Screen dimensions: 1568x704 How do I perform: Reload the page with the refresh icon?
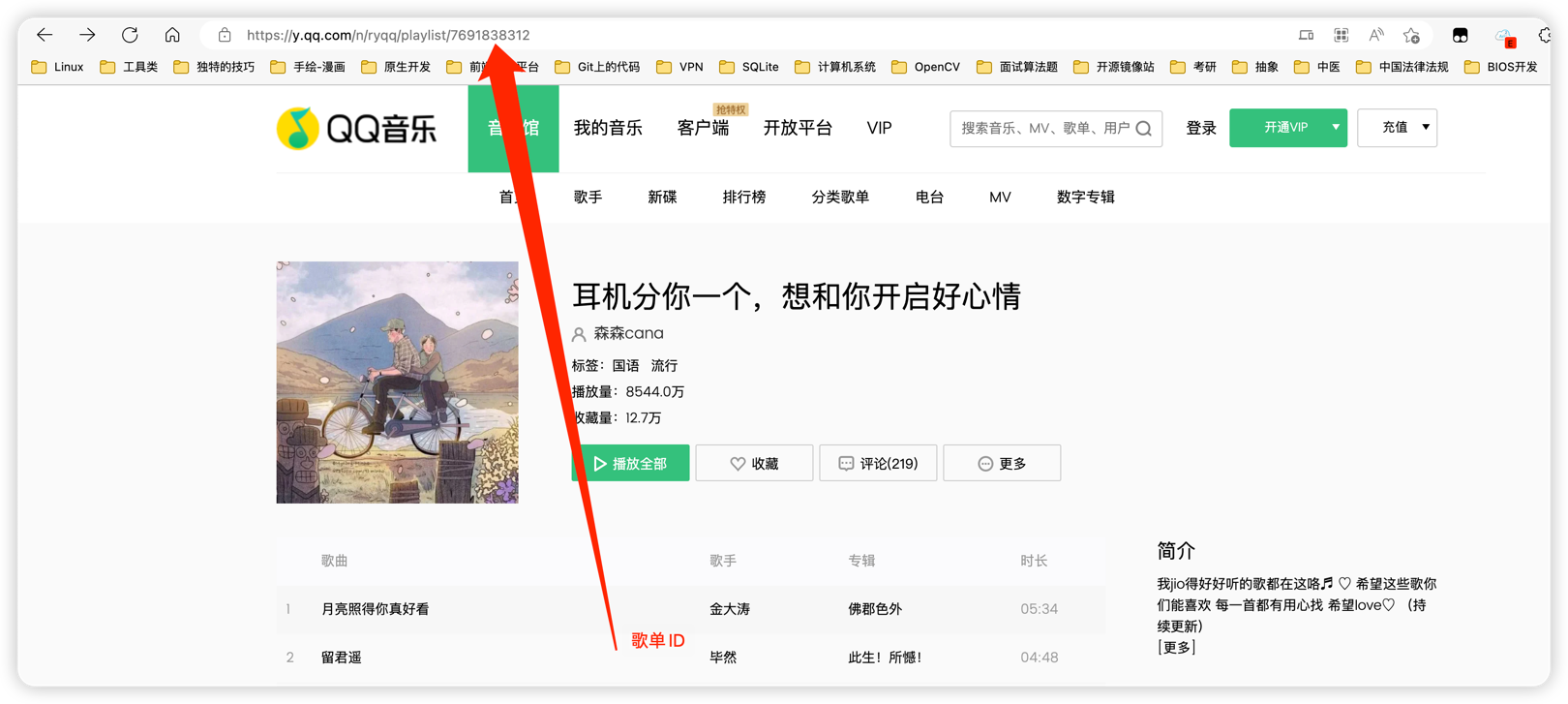(x=130, y=35)
